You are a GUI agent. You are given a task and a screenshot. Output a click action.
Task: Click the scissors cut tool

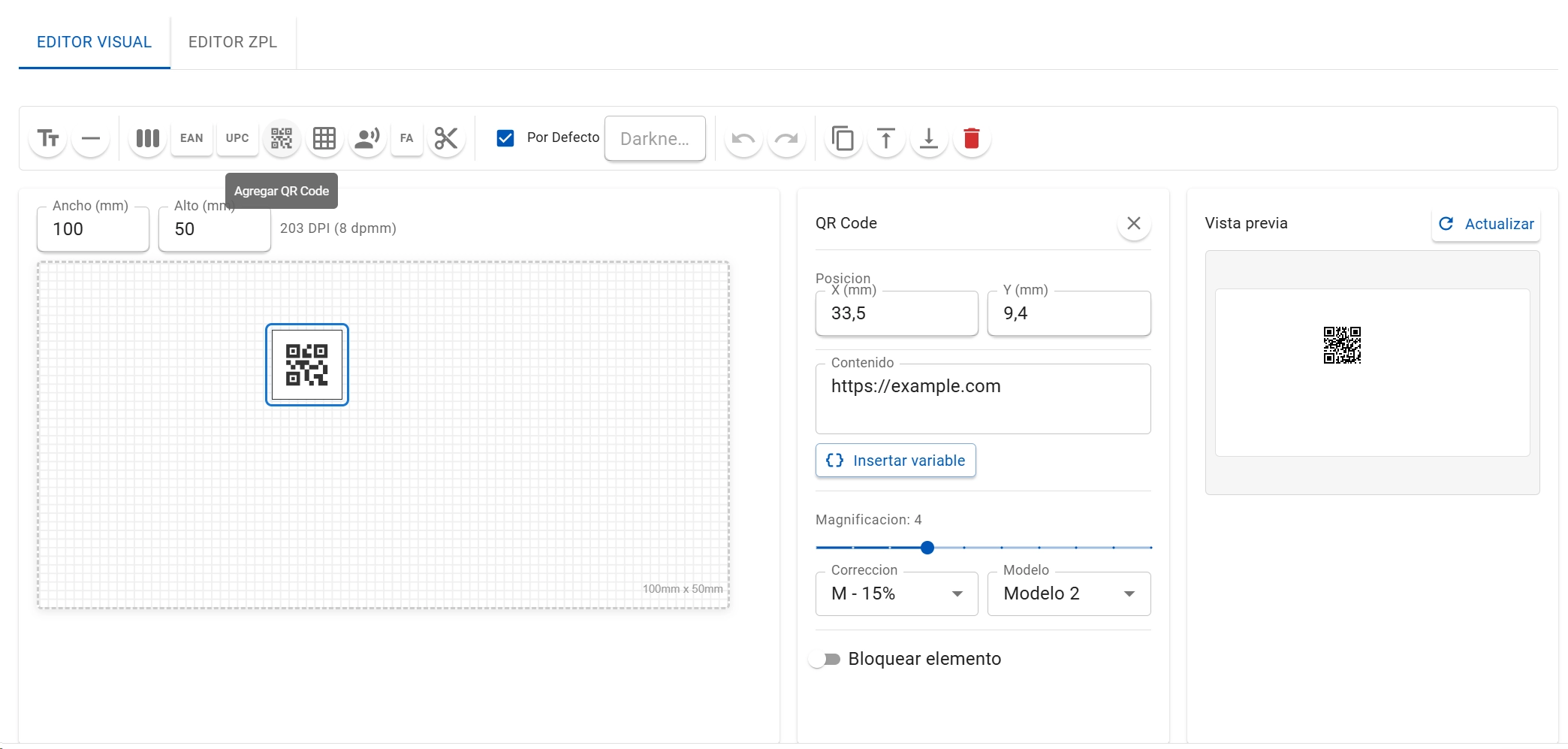(446, 138)
